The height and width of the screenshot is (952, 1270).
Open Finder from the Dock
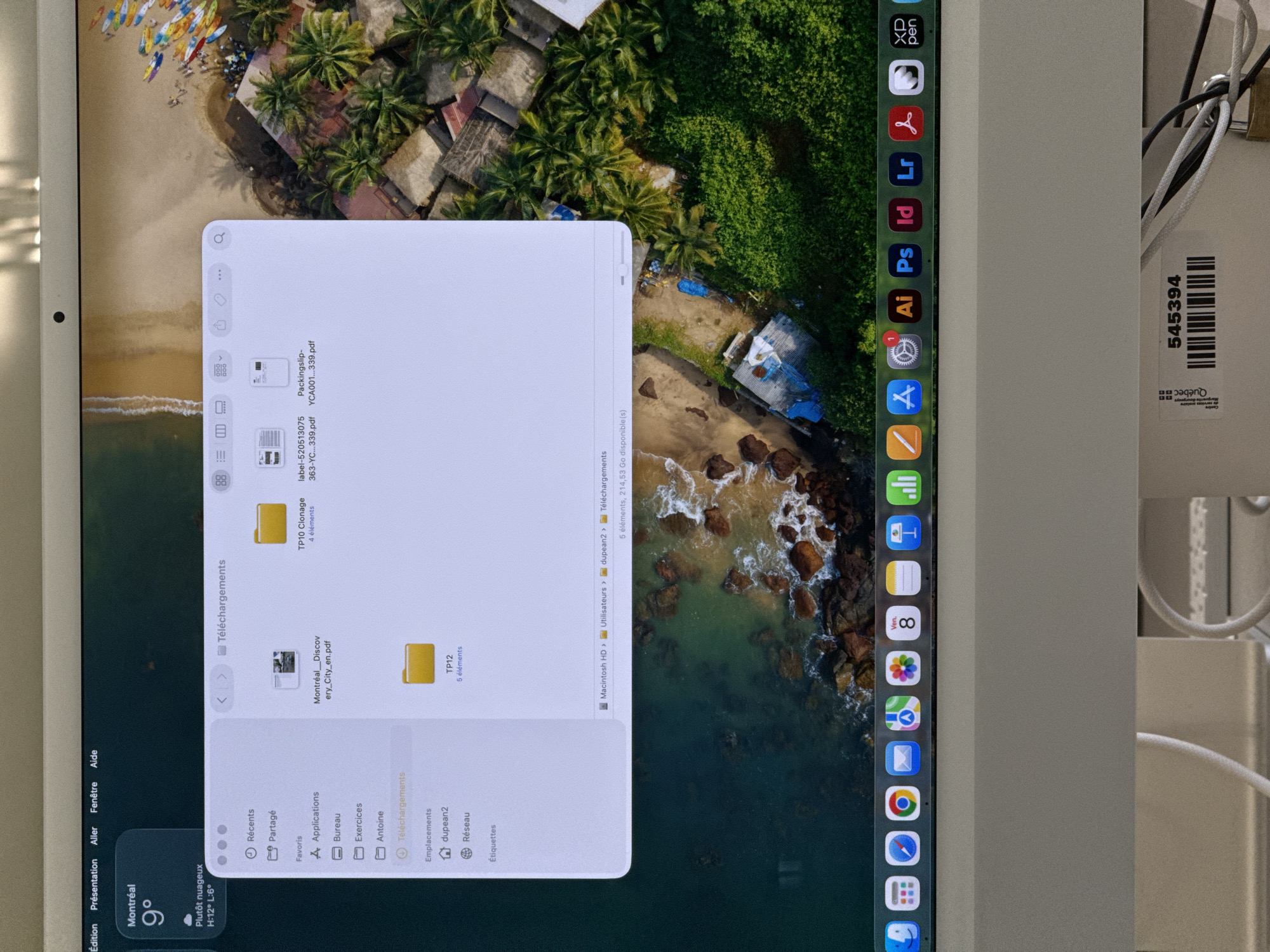(903, 937)
